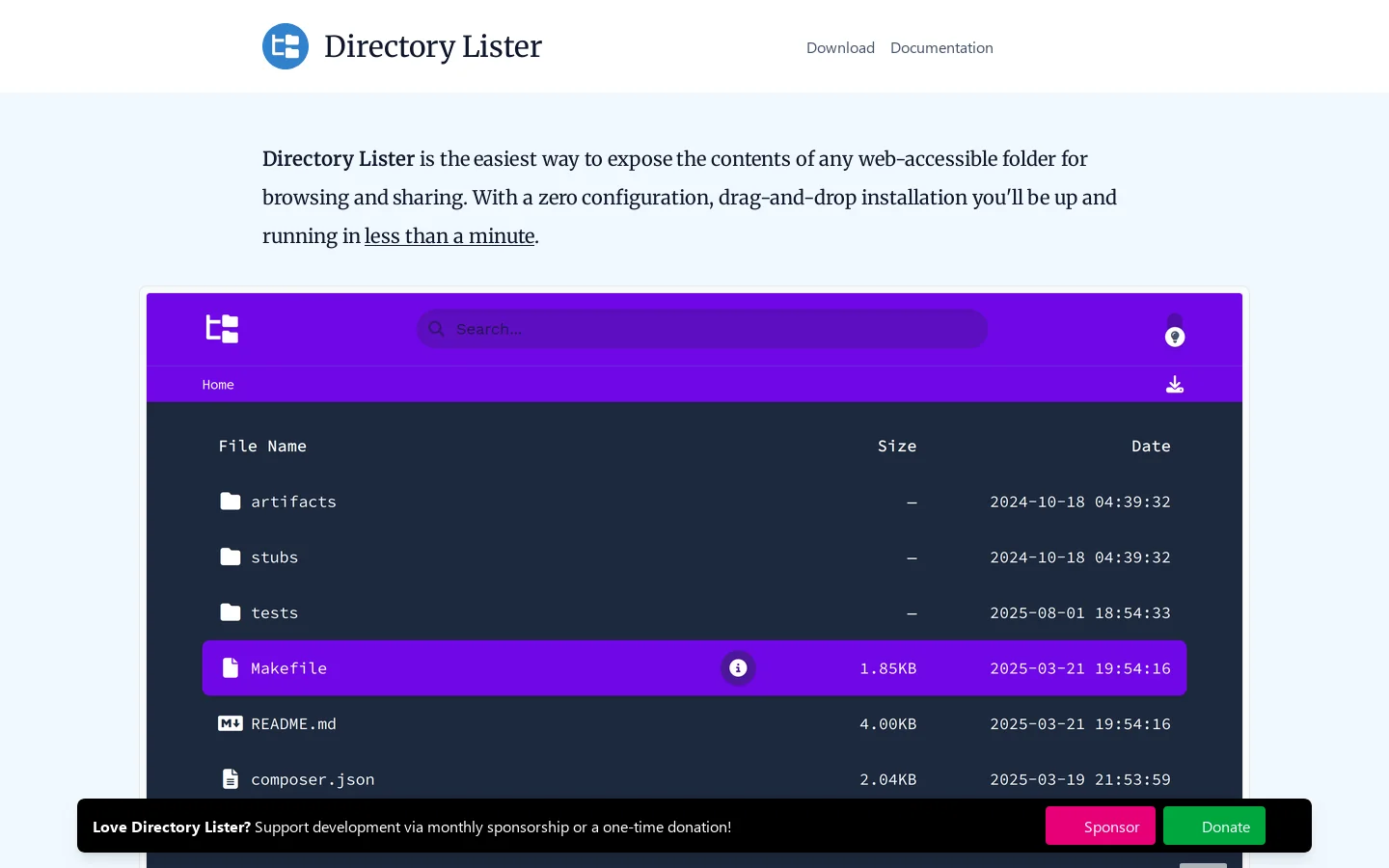The height and width of the screenshot is (868, 1389).
Task: Click the tests folder icon
Action: 230,612
